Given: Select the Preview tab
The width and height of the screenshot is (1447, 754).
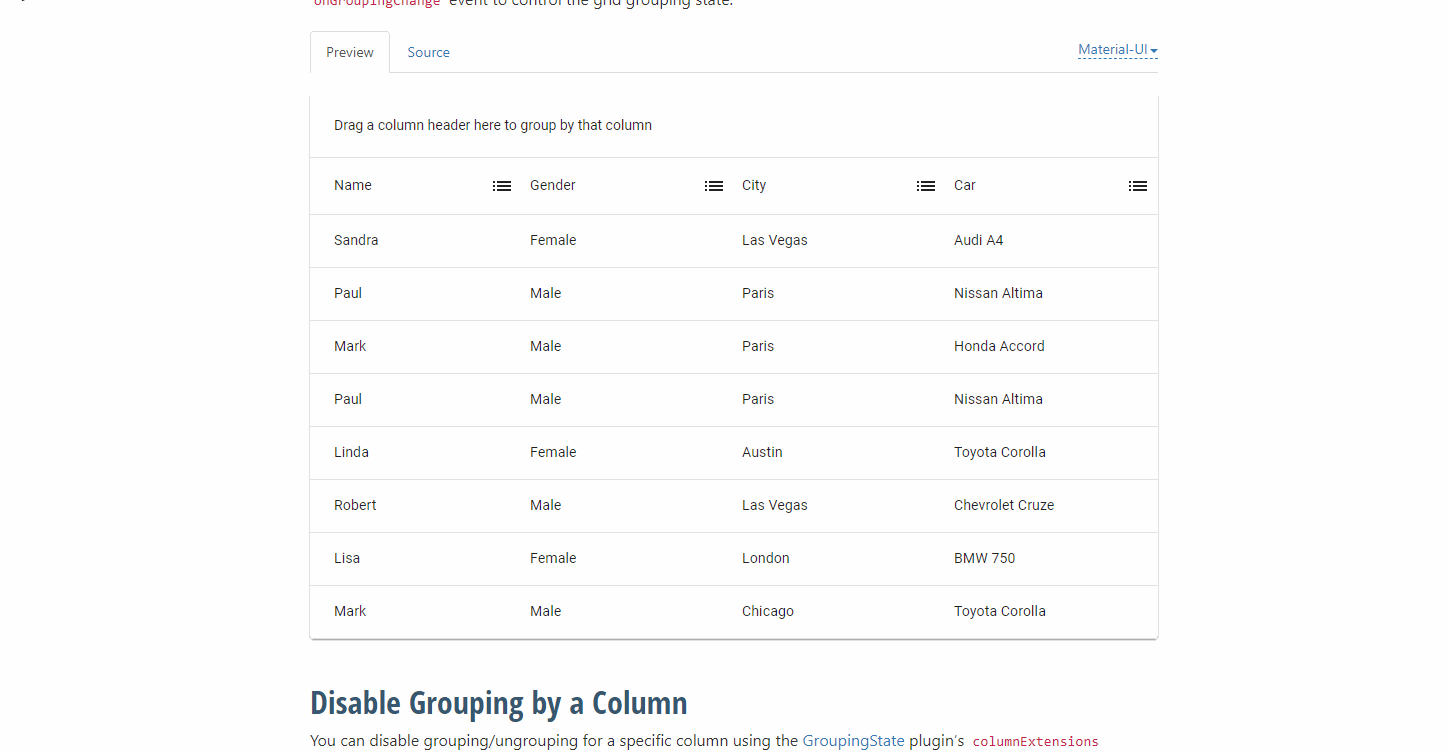Looking at the screenshot, I should [x=349, y=52].
